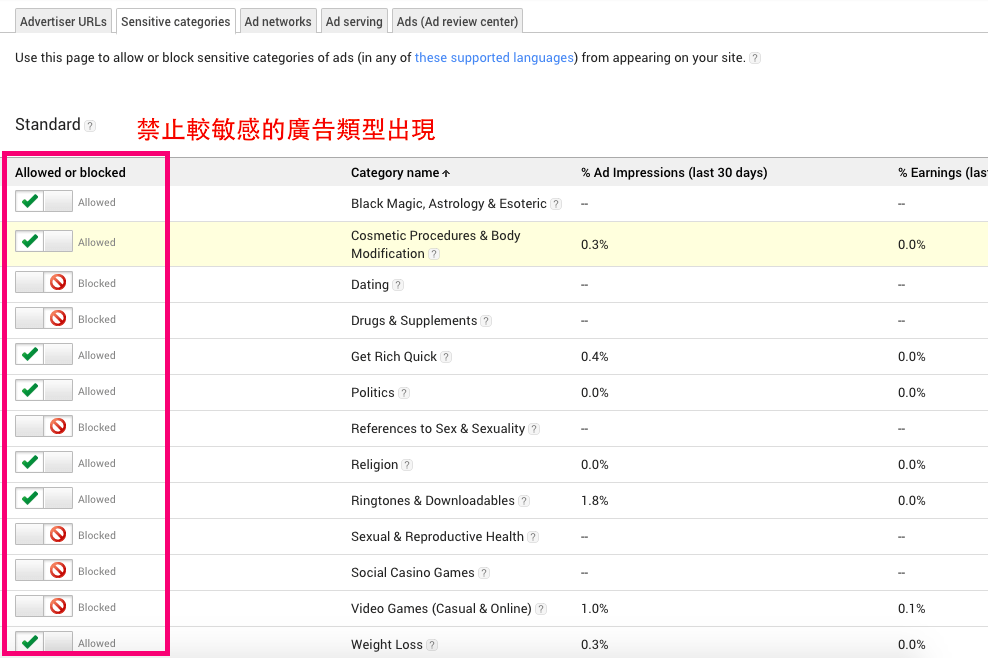
Task: Sort by Allowed or blocked column
Action: [70, 173]
